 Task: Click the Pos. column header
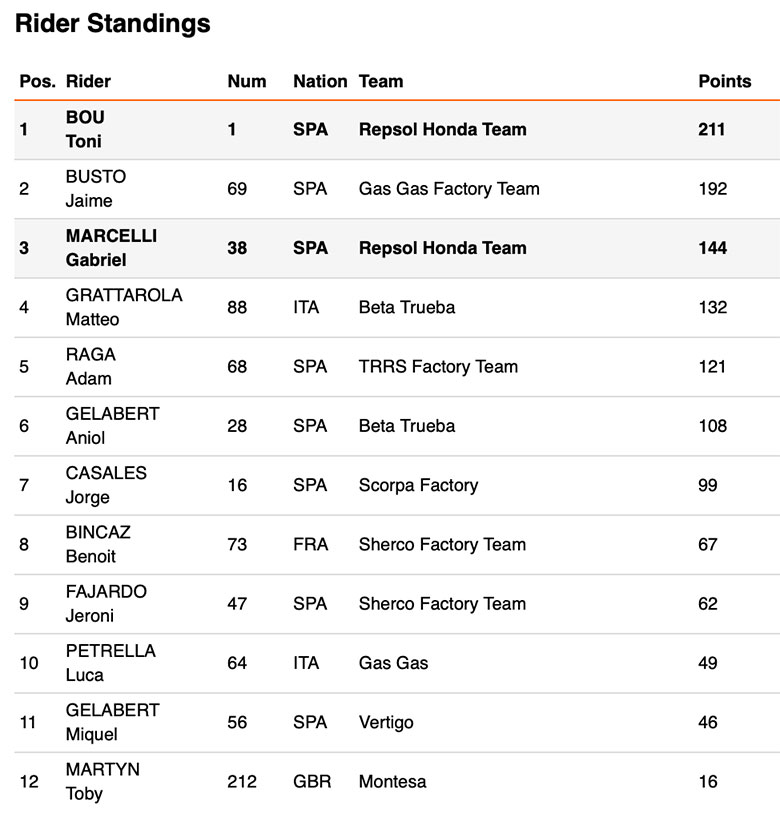click(x=36, y=81)
